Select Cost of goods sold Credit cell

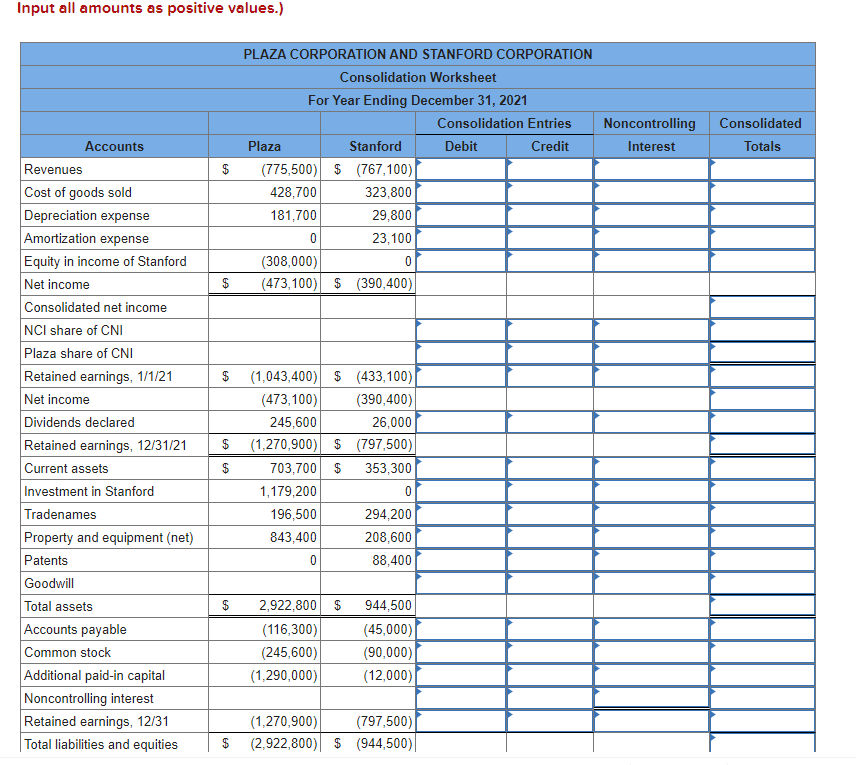(550, 192)
